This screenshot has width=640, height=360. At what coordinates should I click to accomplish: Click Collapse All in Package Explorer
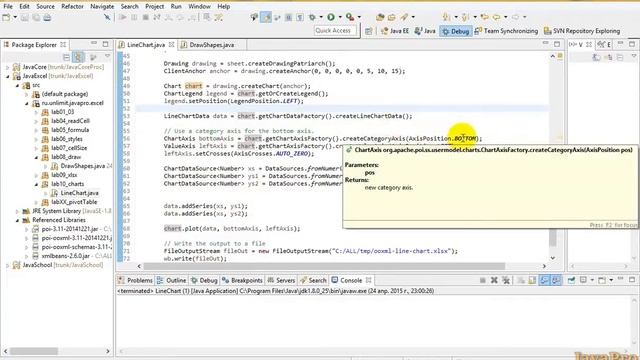click(66, 57)
